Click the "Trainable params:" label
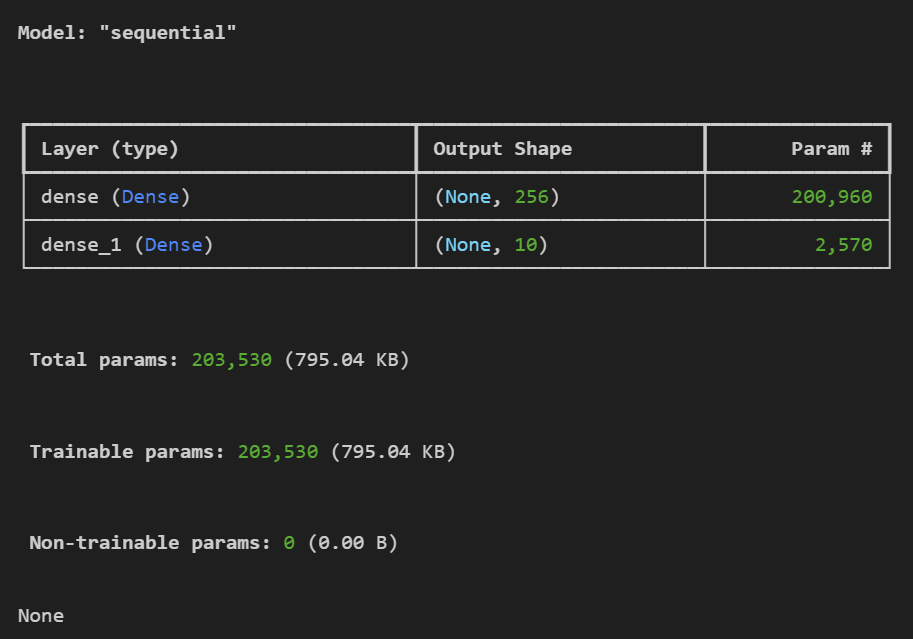This screenshot has width=913, height=639. point(128,451)
